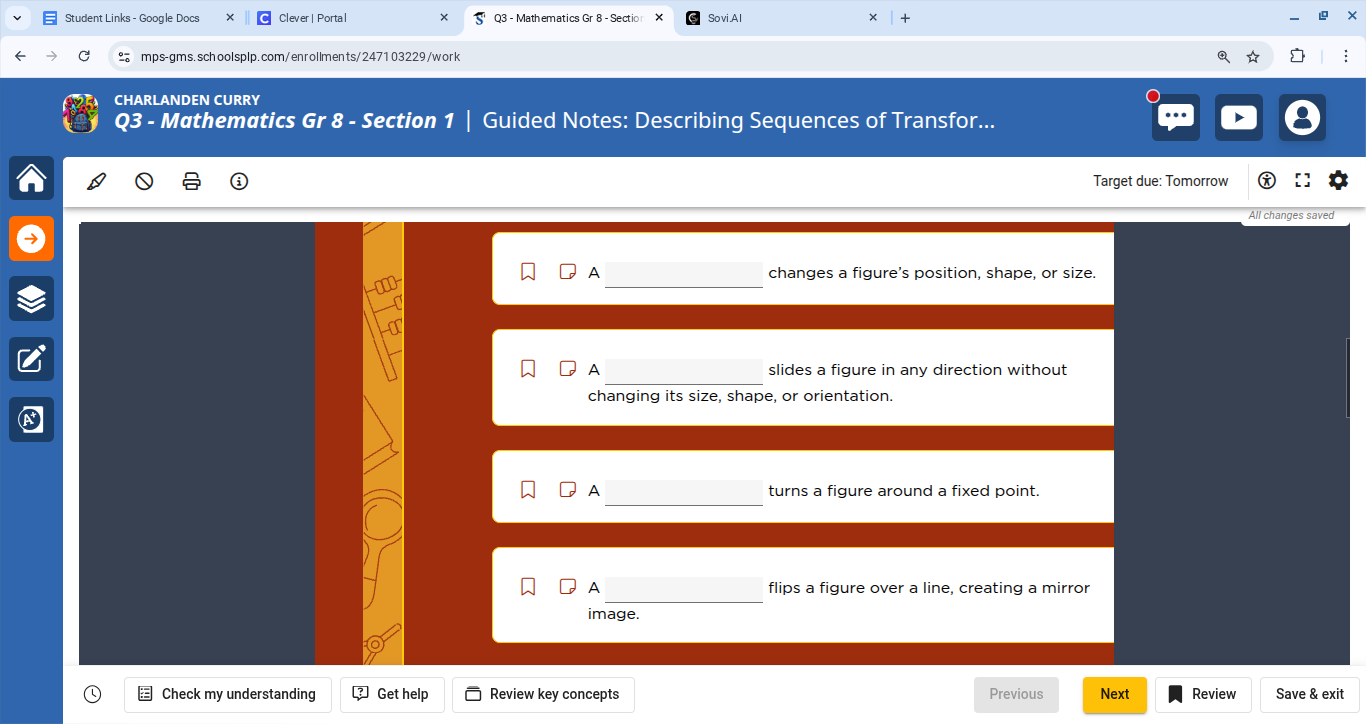Click the Next button
This screenshot has width=1366, height=724.
coord(1114,694)
